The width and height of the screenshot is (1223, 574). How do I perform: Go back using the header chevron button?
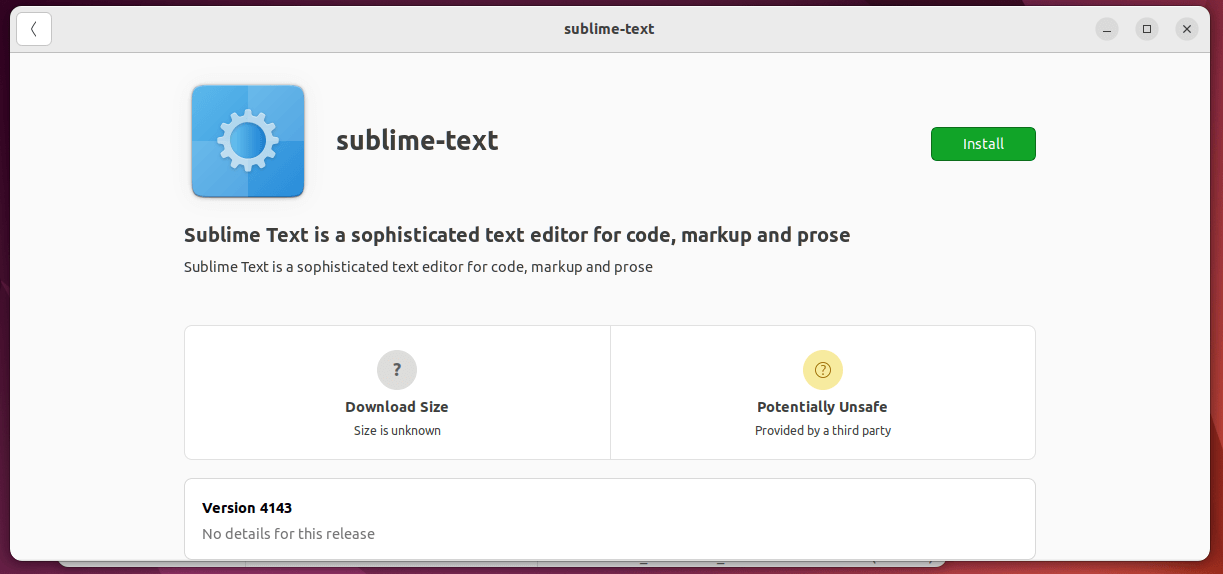pyautogui.click(x=34, y=29)
